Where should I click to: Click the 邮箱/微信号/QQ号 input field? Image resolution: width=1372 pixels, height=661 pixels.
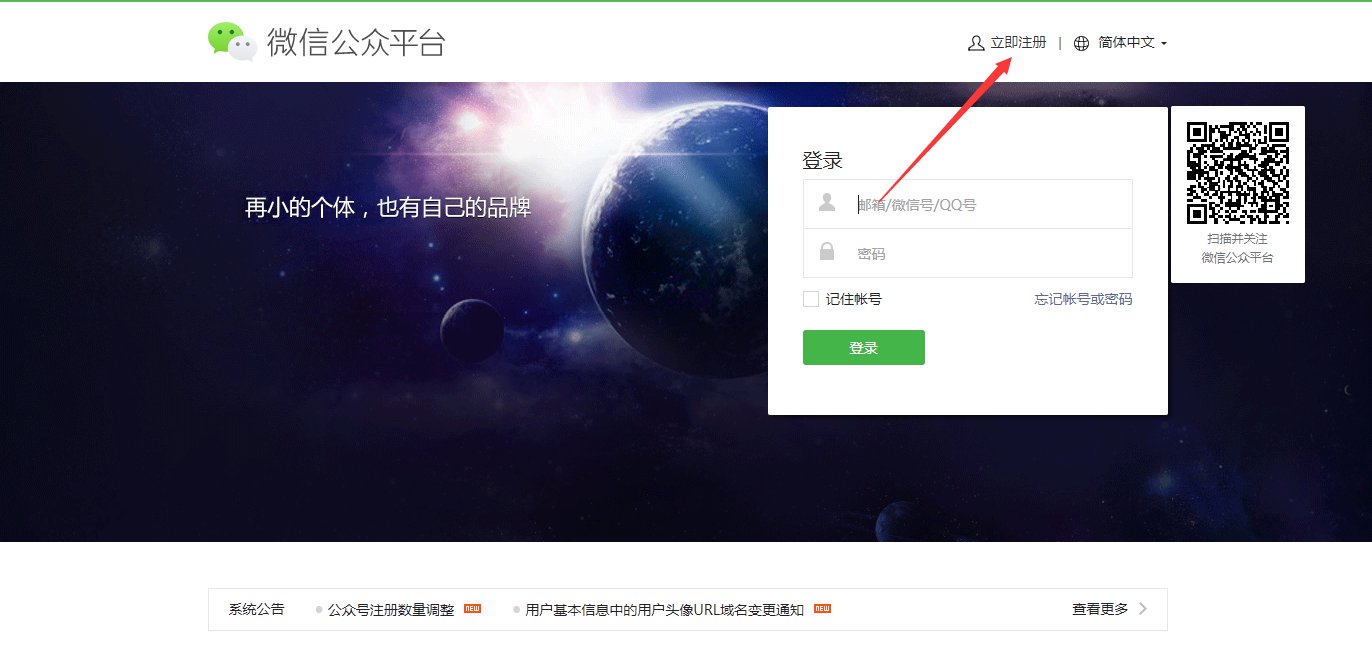[x=968, y=204]
